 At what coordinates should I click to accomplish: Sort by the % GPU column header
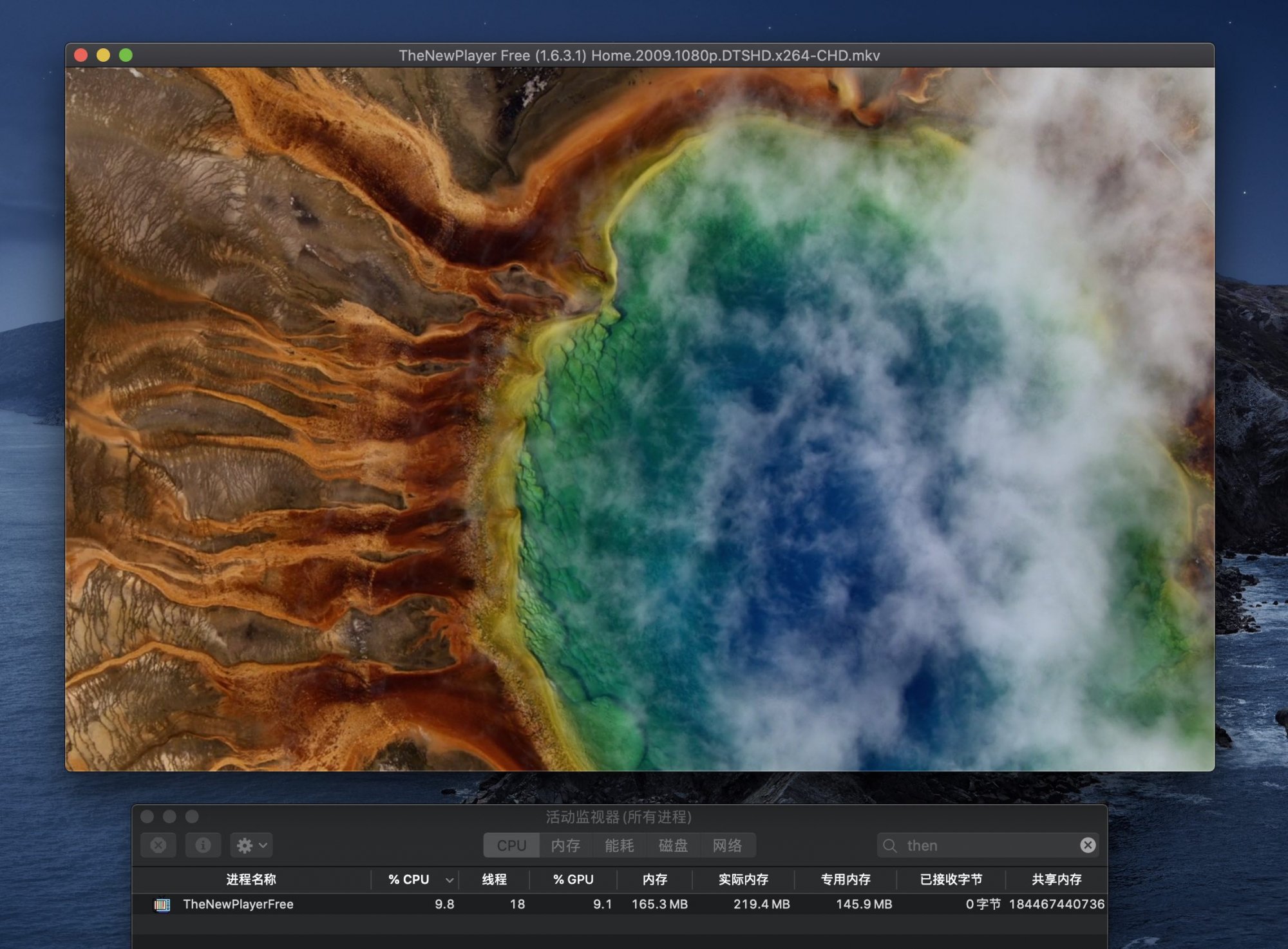573,879
